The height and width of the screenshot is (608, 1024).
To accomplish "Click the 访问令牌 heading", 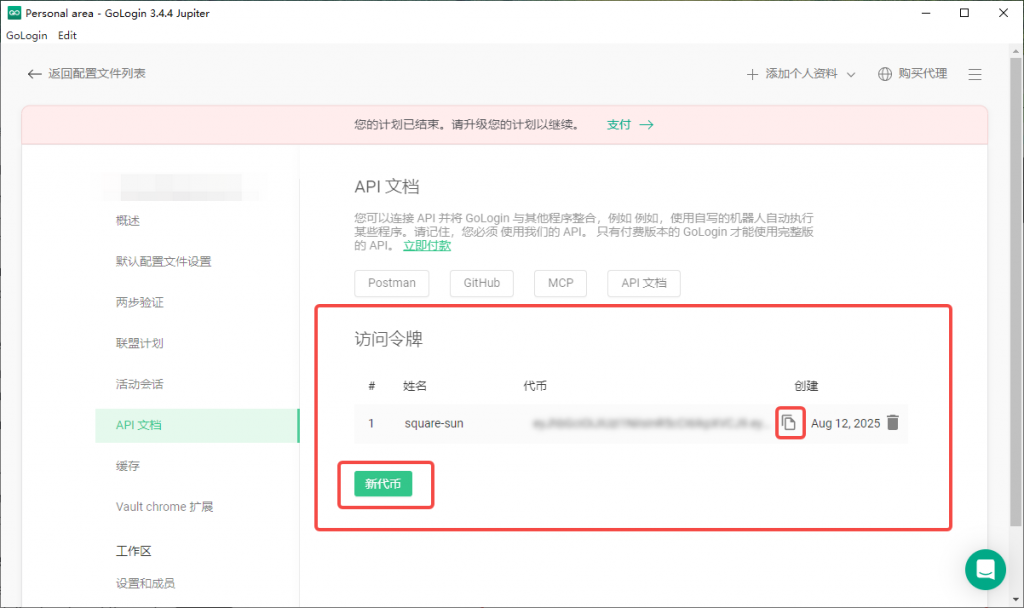I will (x=389, y=339).
